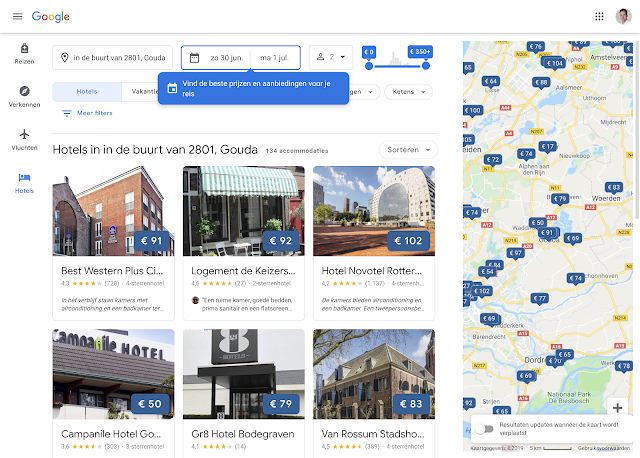Open the Ketens filter dropdown

409,92
